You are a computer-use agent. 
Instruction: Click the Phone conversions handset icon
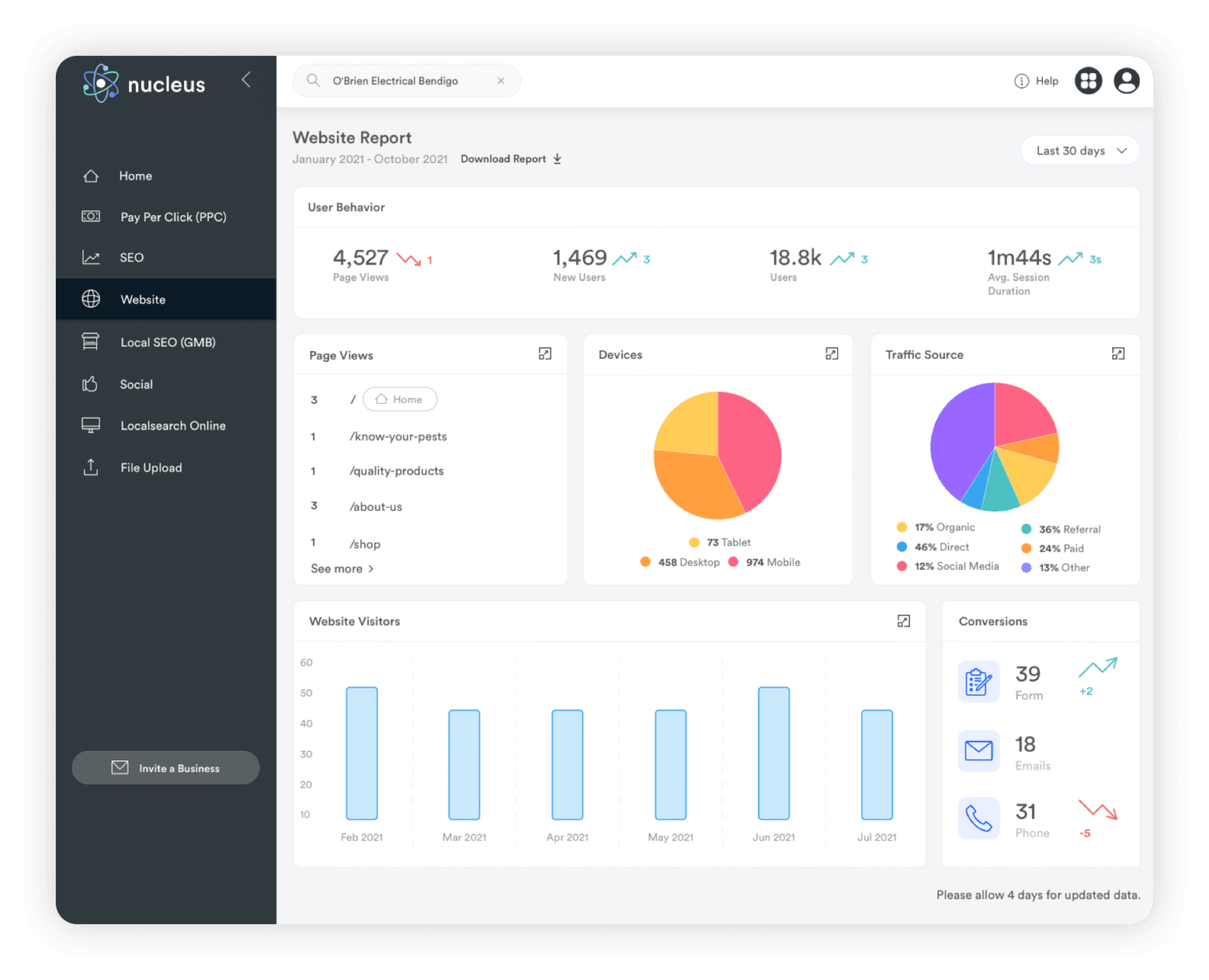(978, 819)
